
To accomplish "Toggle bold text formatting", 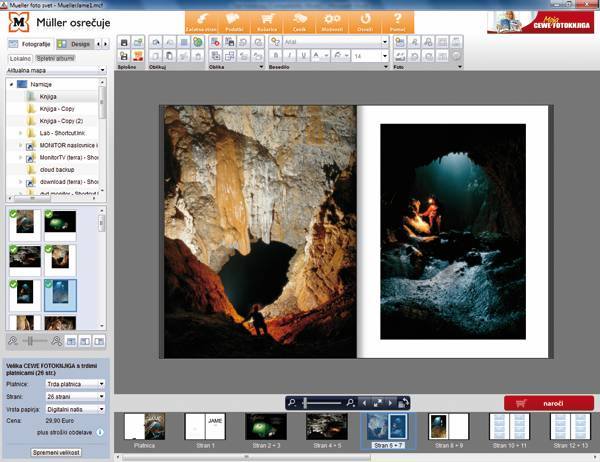I will coord(276,56).
